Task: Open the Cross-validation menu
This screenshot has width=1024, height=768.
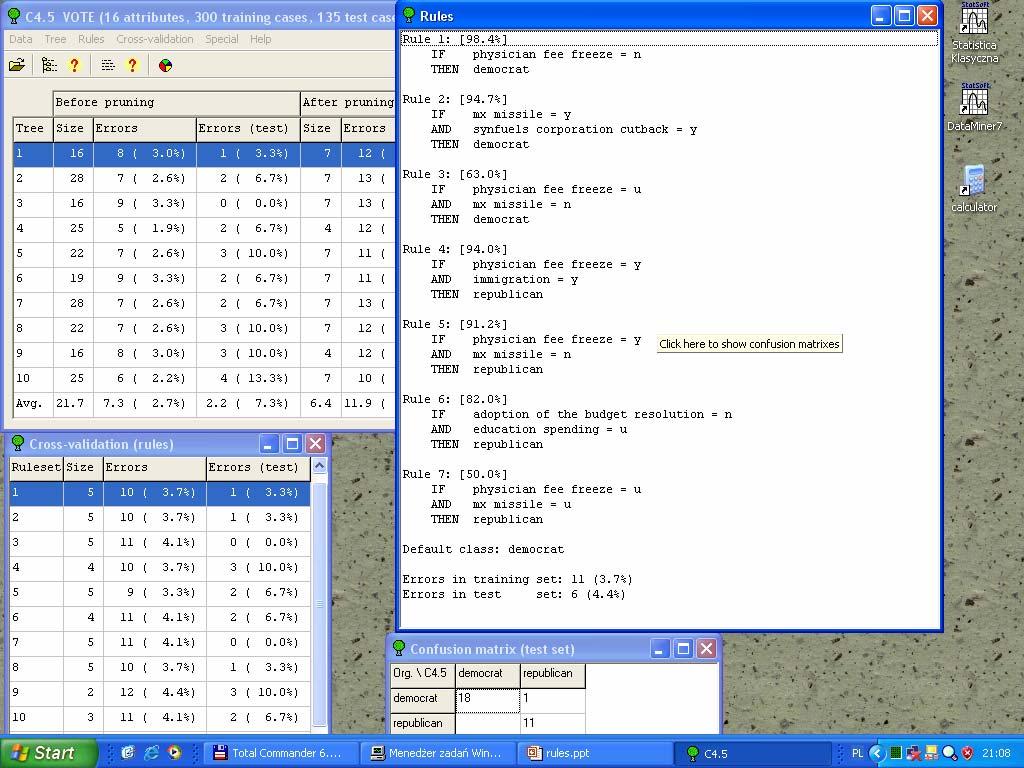Action: pyautogui.click(x=155, y=39)
